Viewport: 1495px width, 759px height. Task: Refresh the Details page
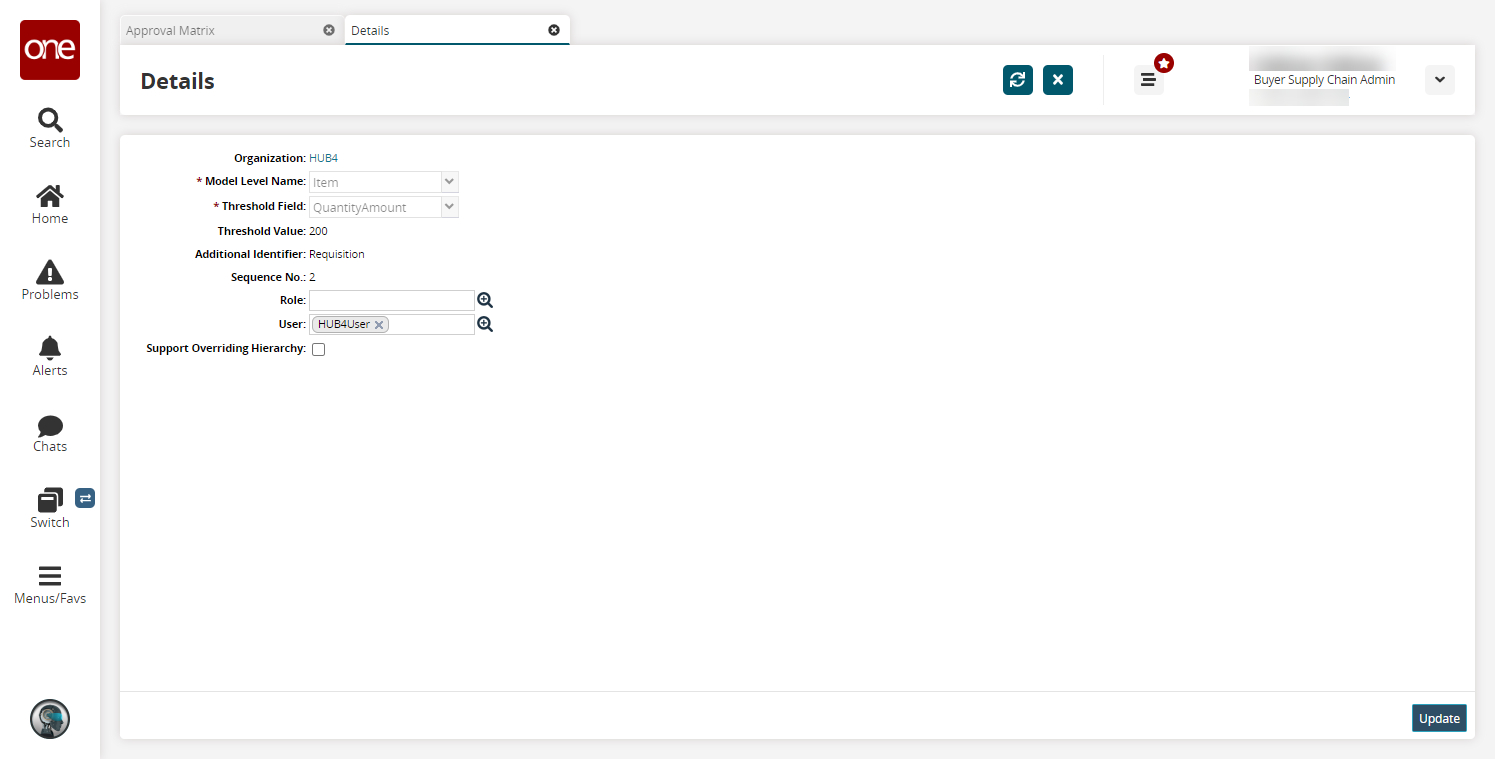[x=1018, y=80]
